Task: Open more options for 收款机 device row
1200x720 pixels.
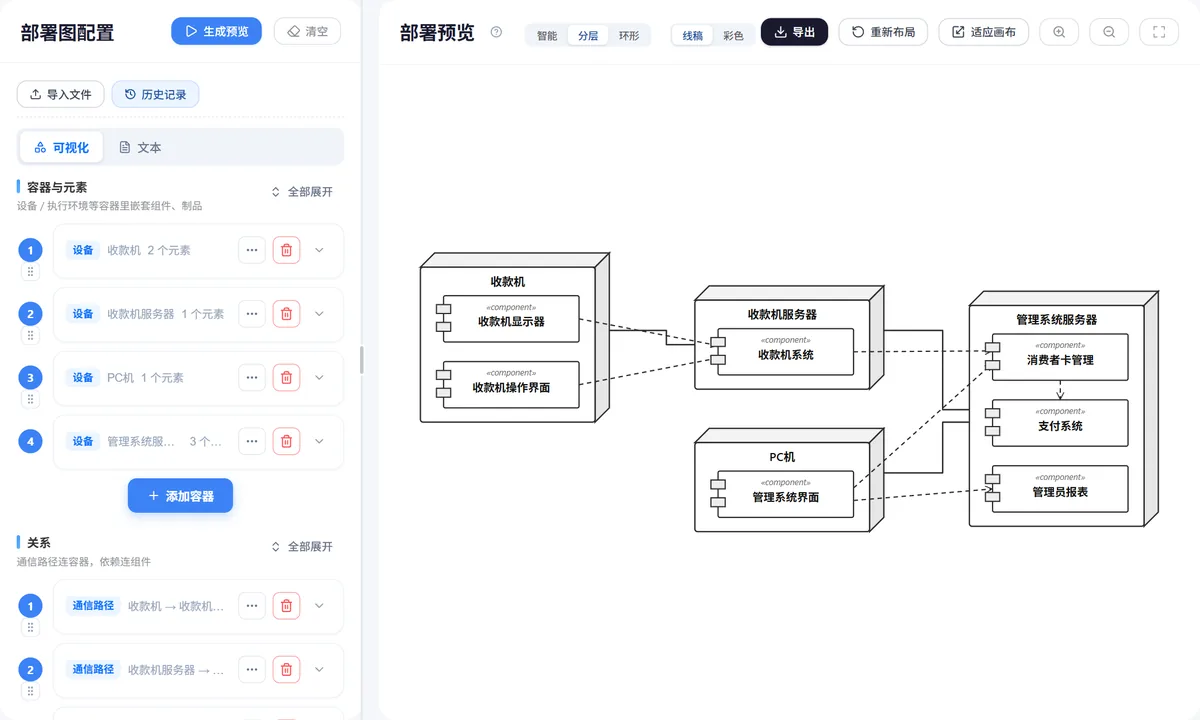Action: point(252,250)
